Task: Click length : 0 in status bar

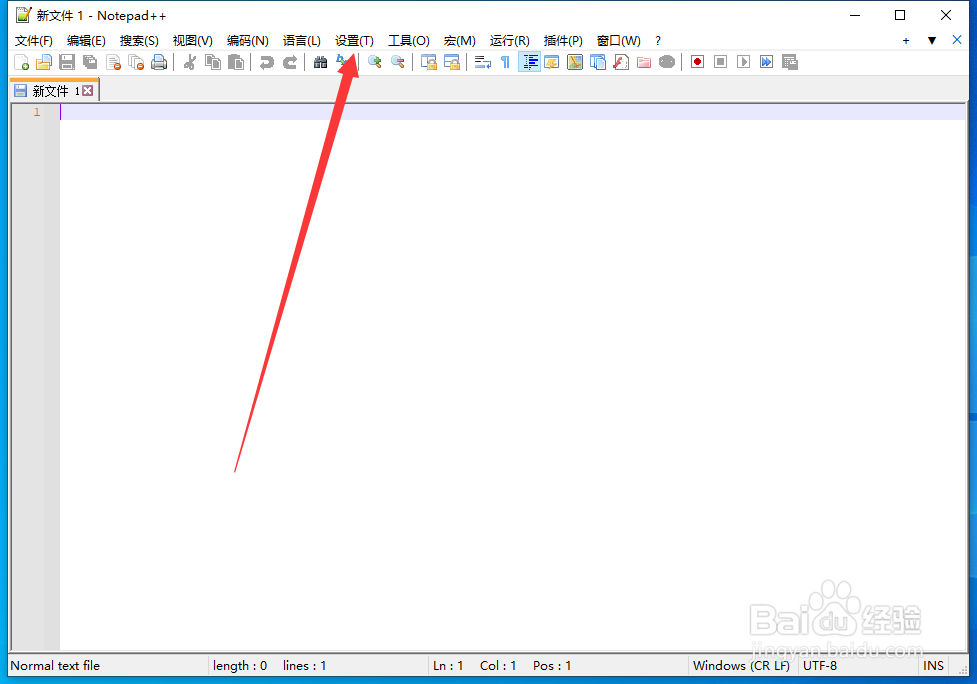Action: [x=240, y=665]
